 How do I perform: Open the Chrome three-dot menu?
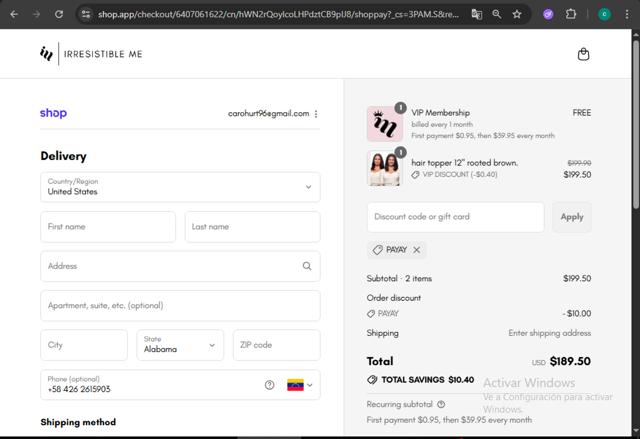(x=627, y=14)
